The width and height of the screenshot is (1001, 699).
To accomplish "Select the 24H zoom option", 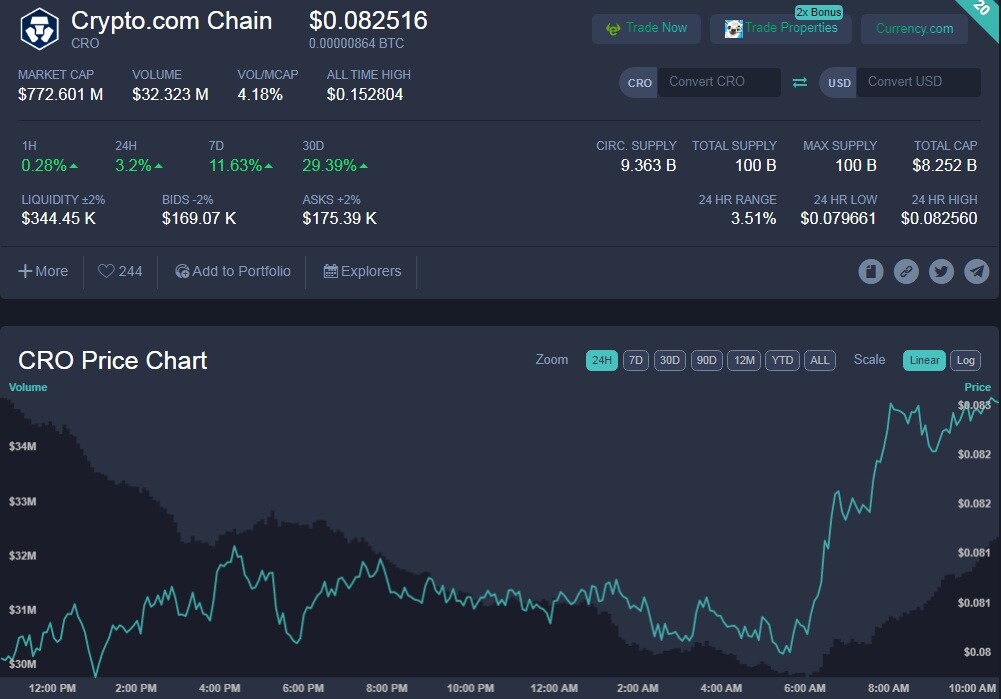I will pos(601,360).
